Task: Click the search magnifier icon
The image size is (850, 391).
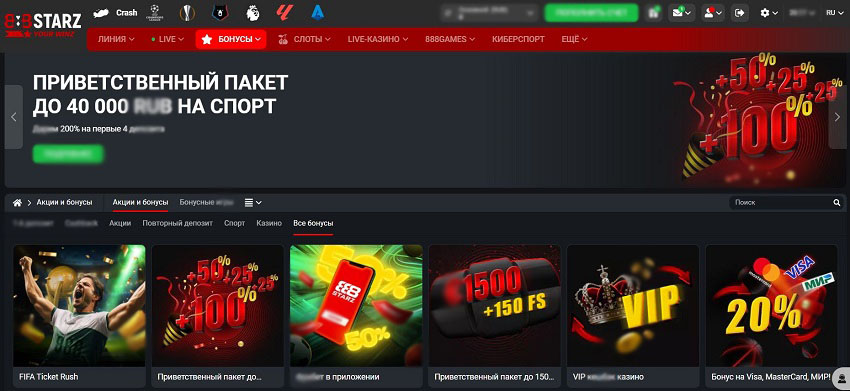Action: click(x=836, y=202)
